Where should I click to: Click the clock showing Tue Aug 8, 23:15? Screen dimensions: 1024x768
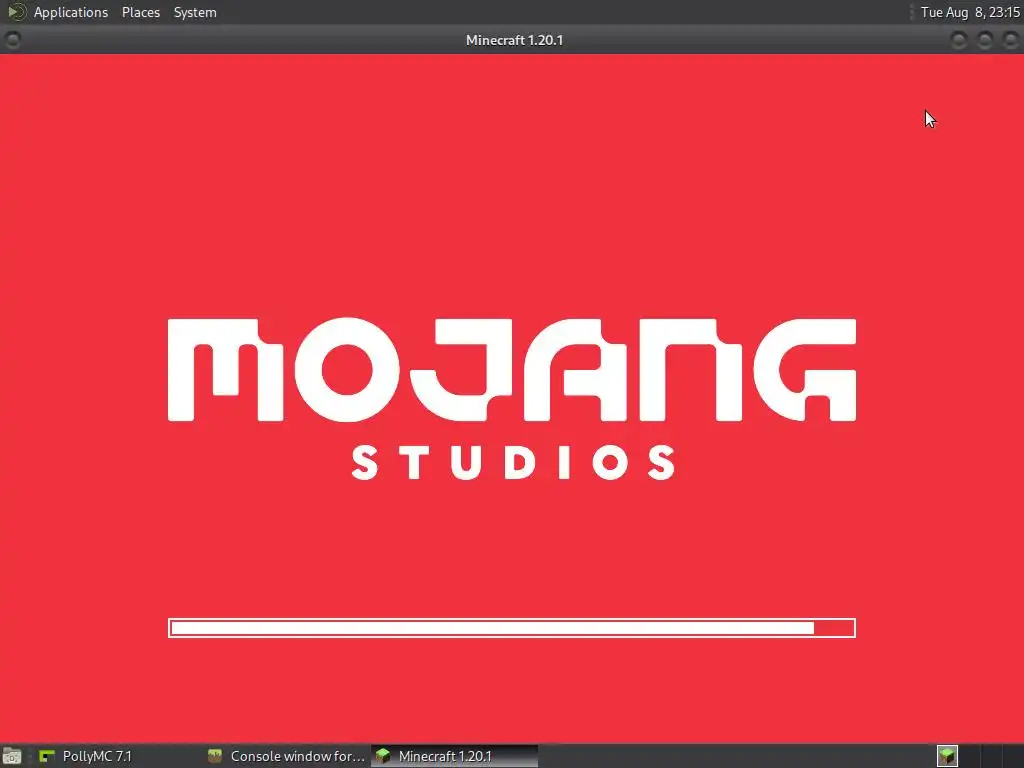click(970, 12)
